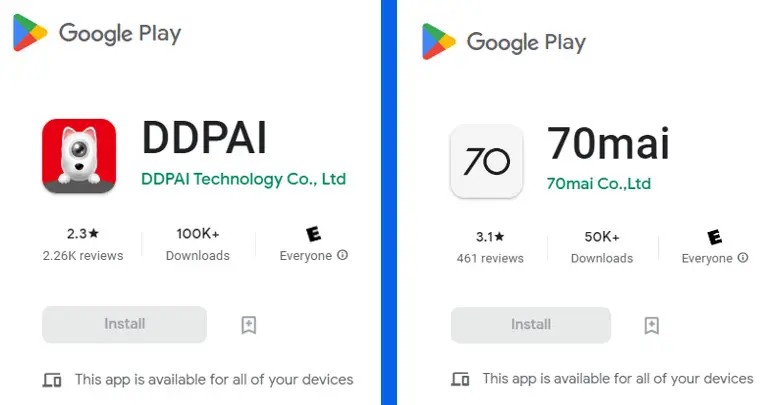Add DDPAI to wishlist bookmark icon
780x405 pixels.
click(249, 325)
